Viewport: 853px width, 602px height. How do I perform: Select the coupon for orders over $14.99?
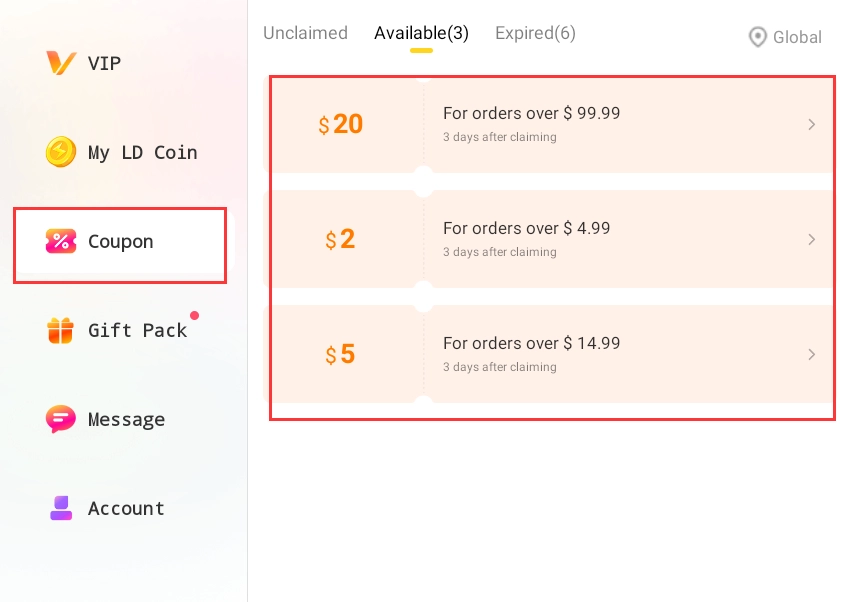click(548, 355)
